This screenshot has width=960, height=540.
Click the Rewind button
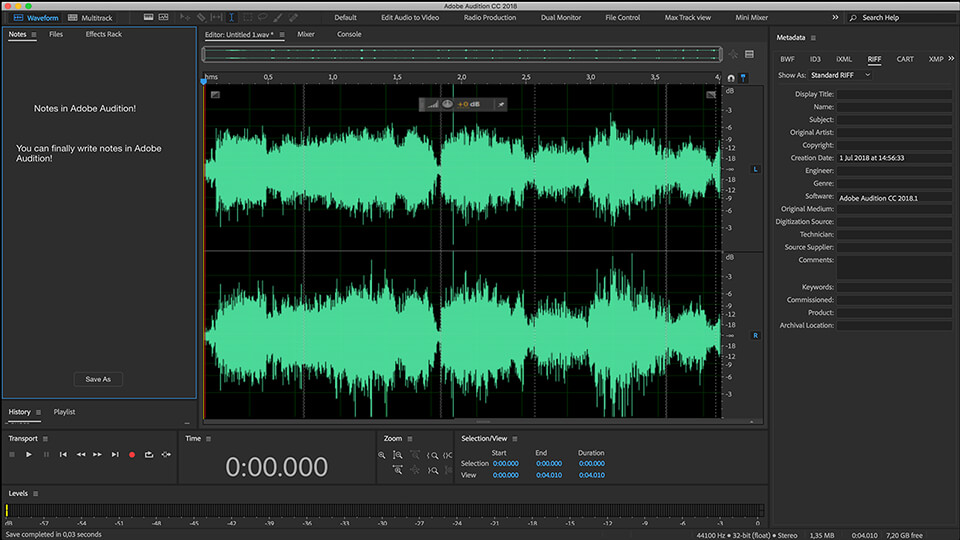click(x=80, y=455)
